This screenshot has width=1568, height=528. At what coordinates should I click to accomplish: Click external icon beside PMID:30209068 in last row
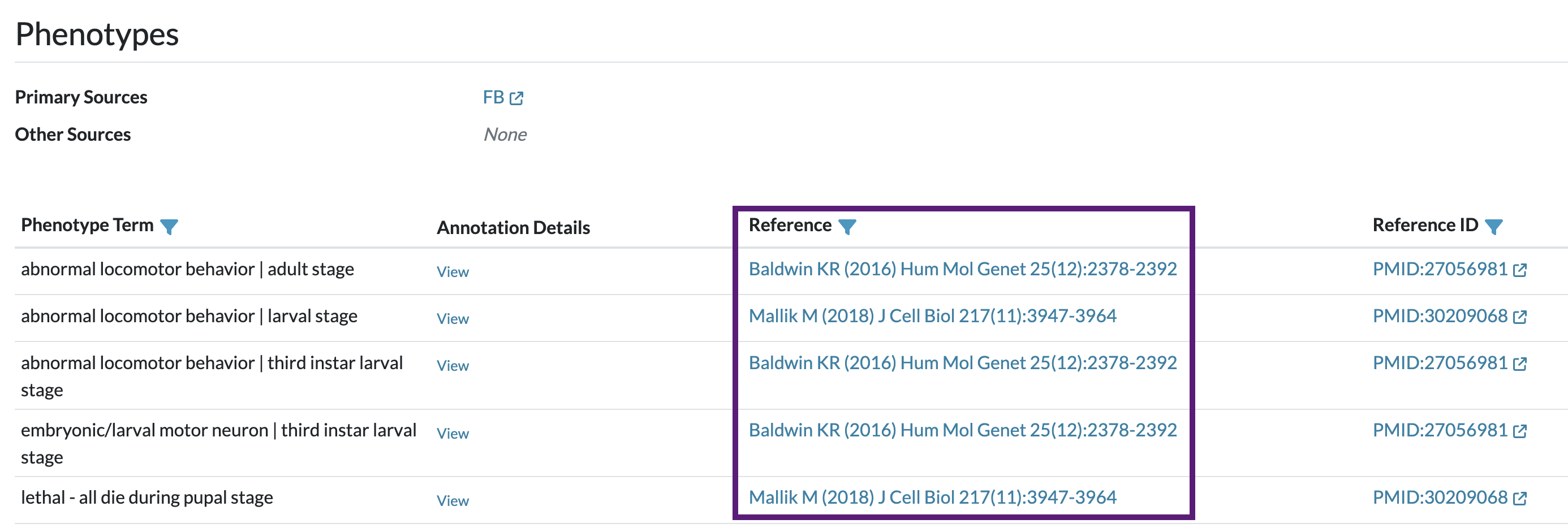[1520, 498]
